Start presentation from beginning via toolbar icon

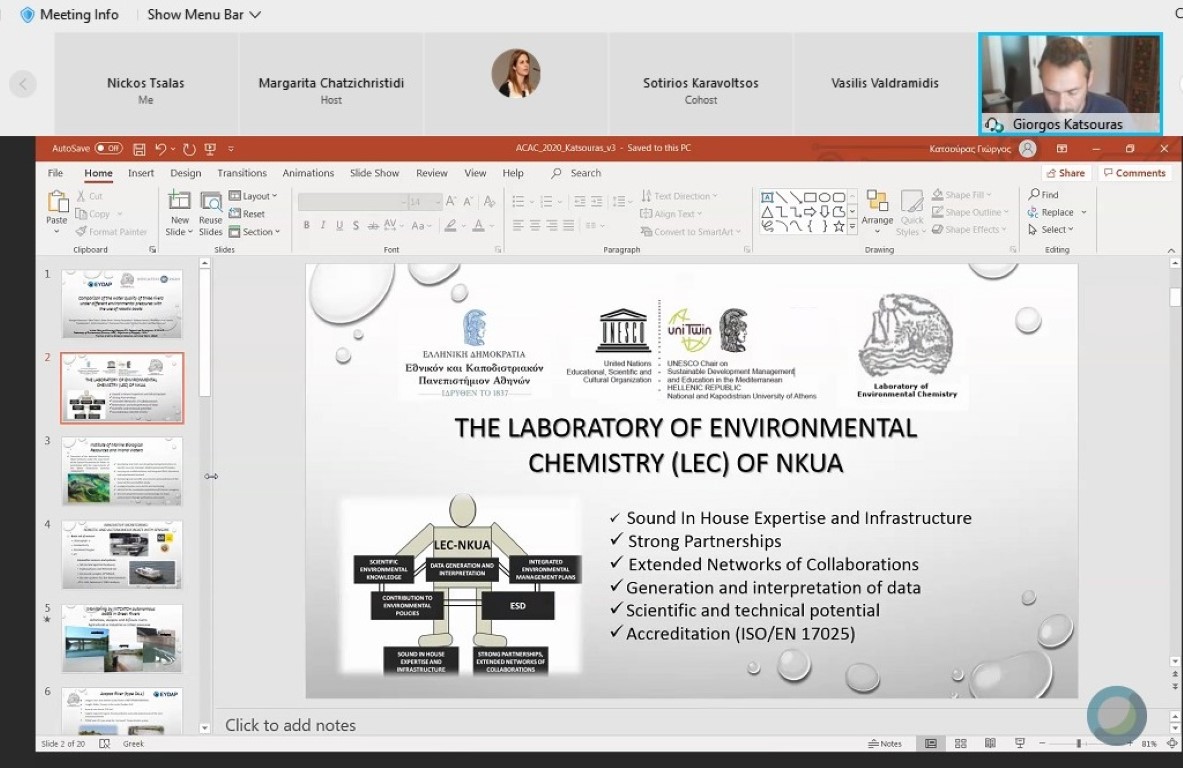(x=210, y=149)
